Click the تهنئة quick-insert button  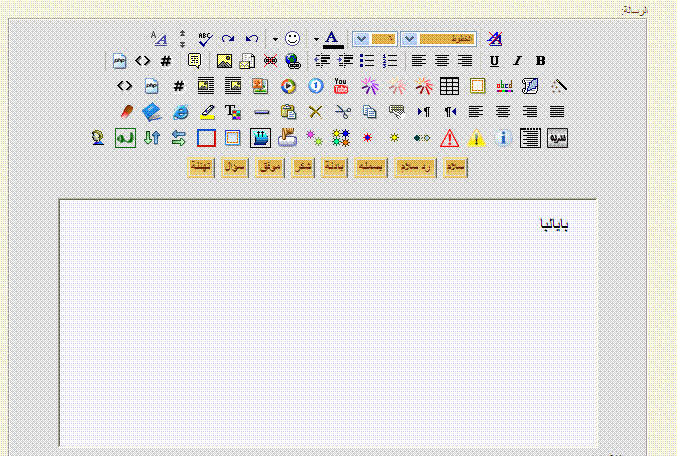pos(202,167)
